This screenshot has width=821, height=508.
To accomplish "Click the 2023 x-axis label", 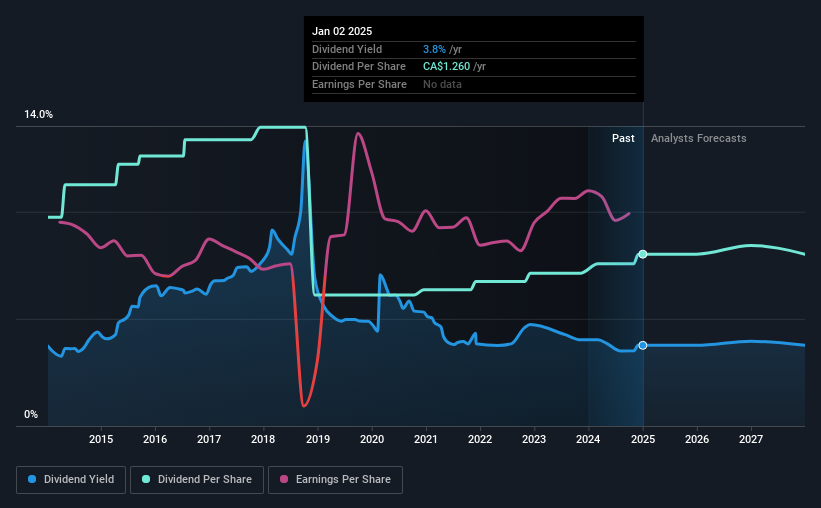I will 534,439.
